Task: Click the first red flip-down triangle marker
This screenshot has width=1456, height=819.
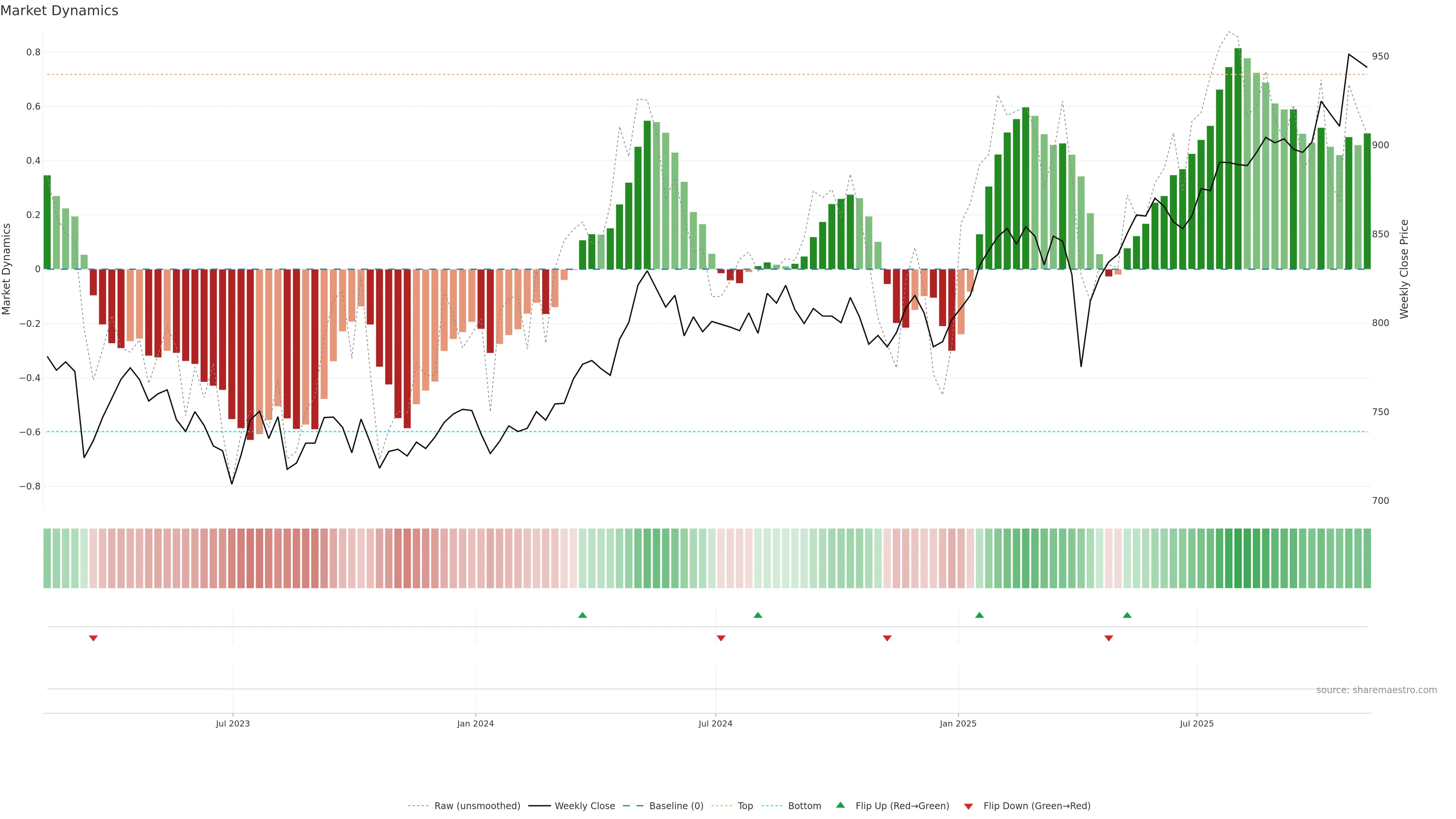Action: (93, 638)
